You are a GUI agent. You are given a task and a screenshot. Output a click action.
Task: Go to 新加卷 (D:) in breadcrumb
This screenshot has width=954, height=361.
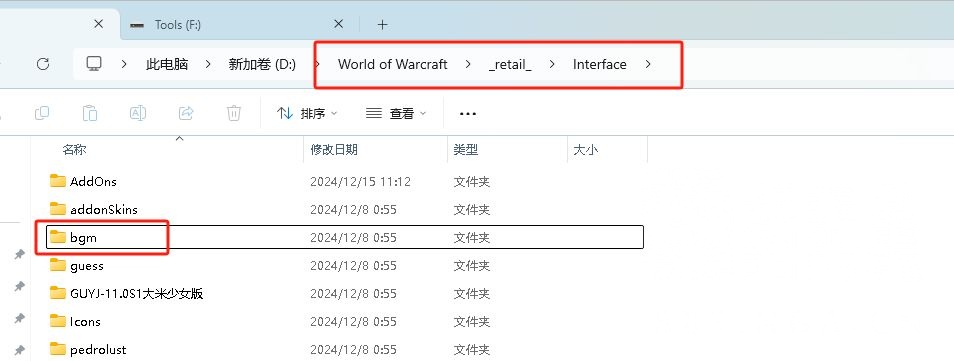click(x=262, y=64)
